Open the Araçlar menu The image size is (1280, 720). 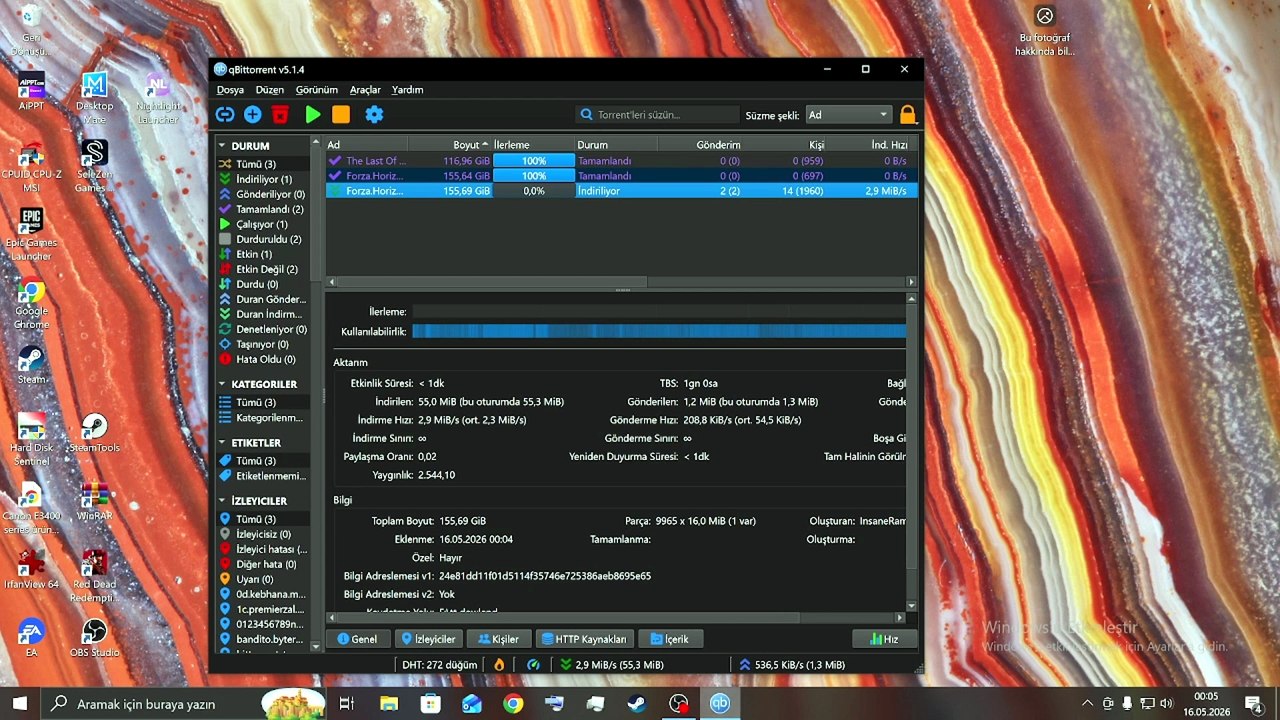pyautogui.click(x=365, y=90)
